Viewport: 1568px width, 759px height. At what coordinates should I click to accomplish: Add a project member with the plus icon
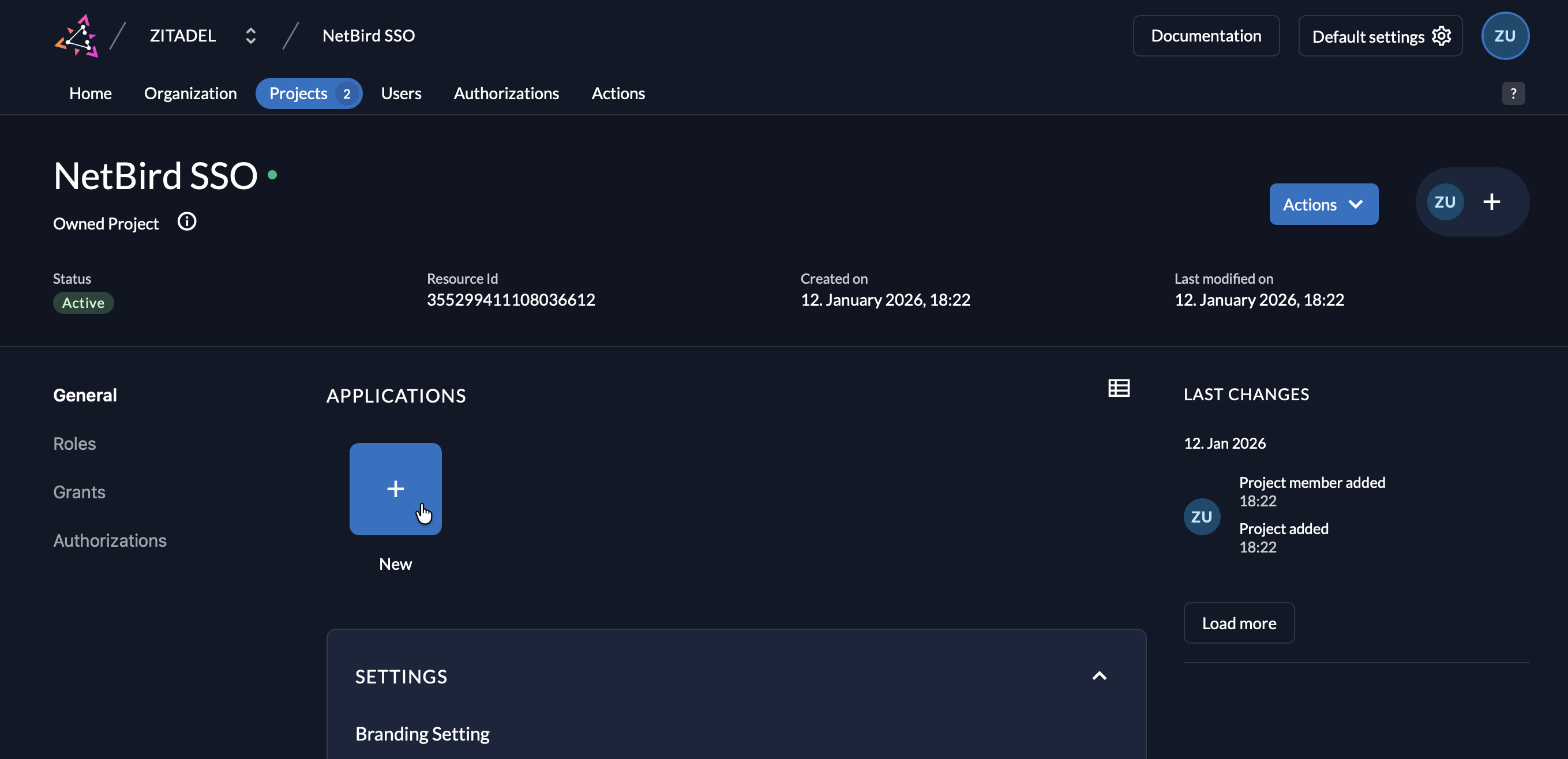(1492, 201)
